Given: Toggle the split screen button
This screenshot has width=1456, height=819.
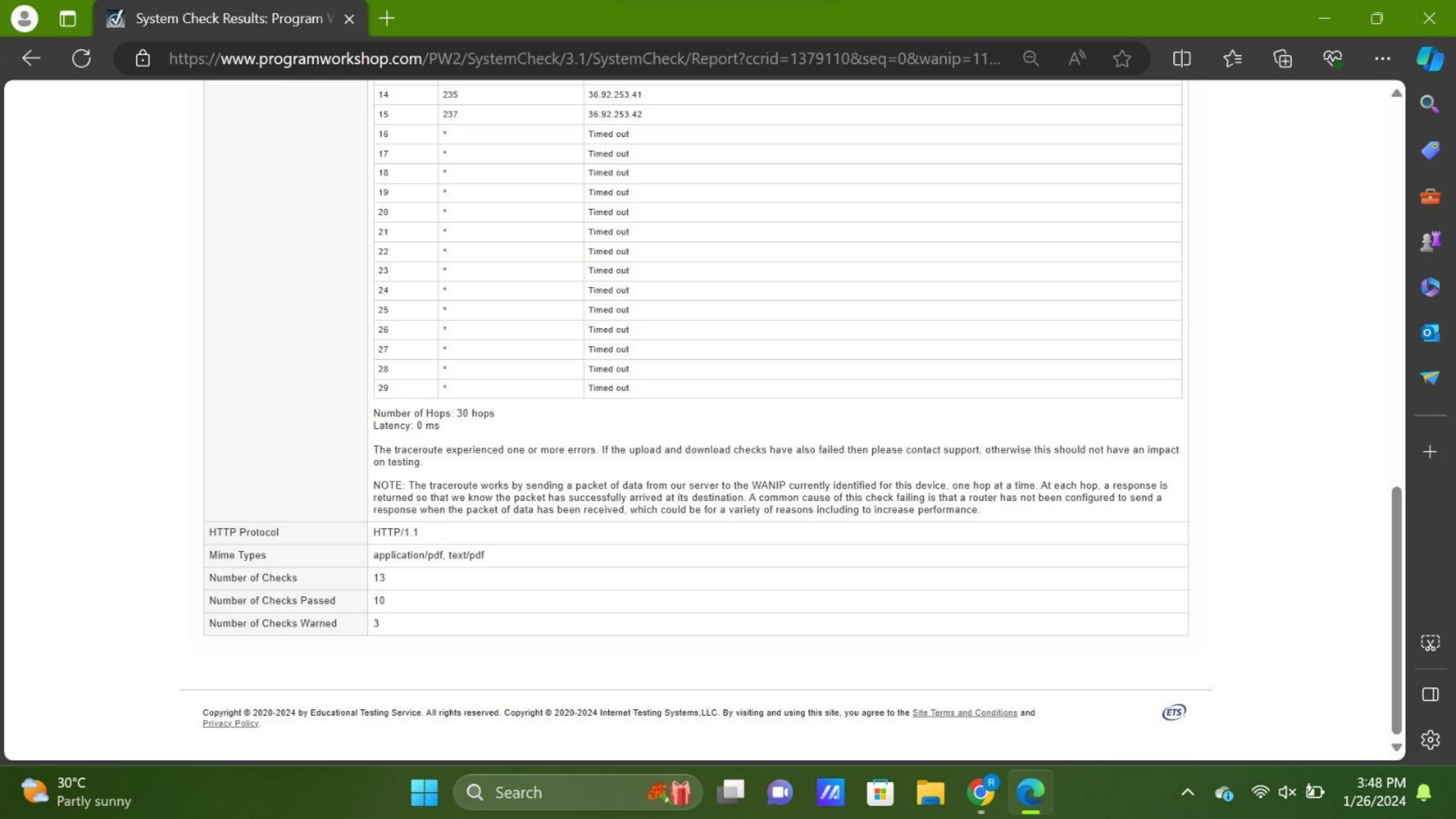Looking at the screenshot, I should click(1181, 58).
